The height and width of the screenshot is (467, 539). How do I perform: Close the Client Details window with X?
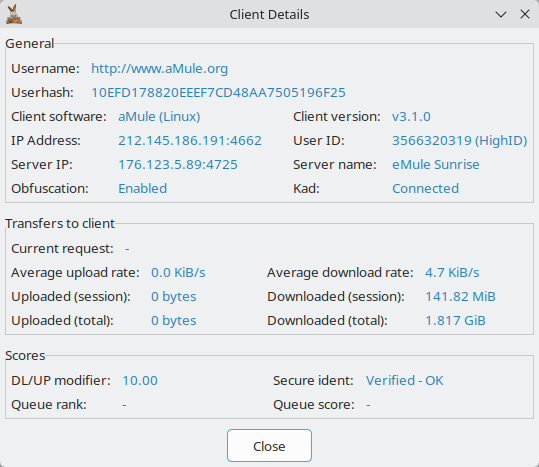(x=525, y=14)
